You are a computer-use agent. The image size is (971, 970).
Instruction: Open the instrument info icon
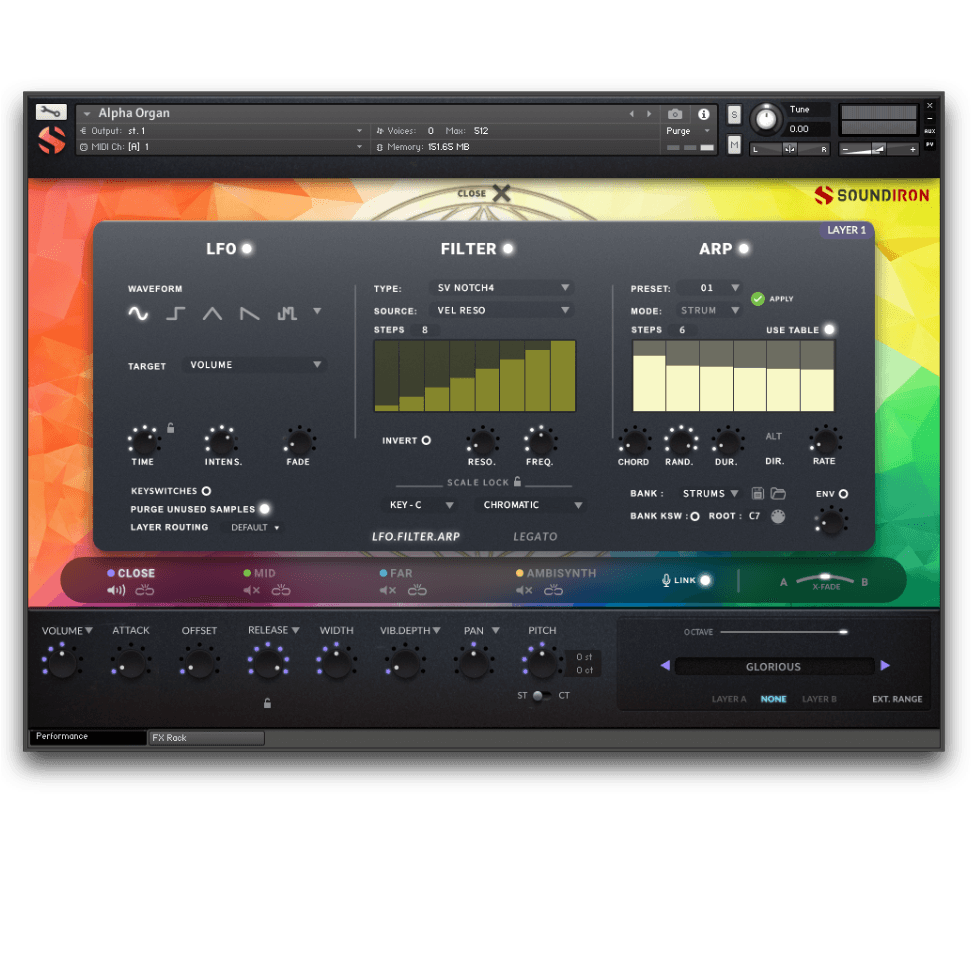pos(703,114)
